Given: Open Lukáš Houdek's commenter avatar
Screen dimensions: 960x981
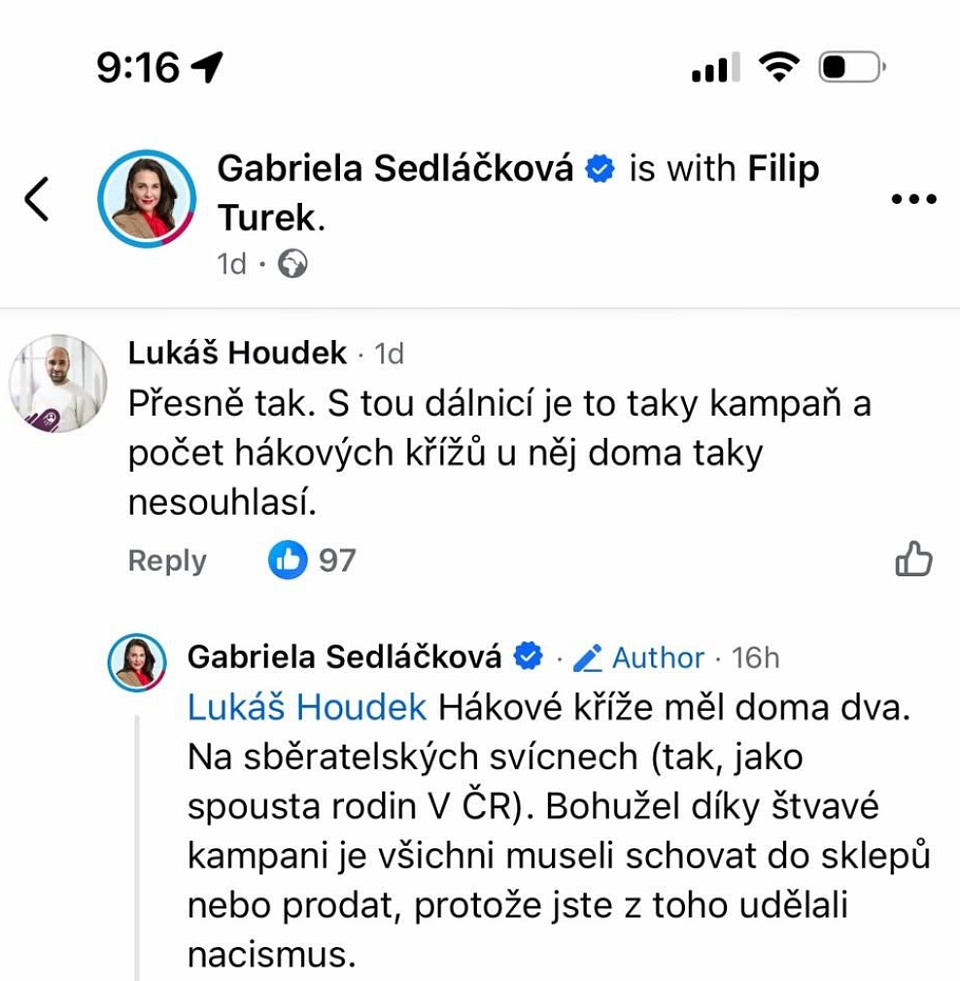Looking at the screenshot, I should point(58,383).
